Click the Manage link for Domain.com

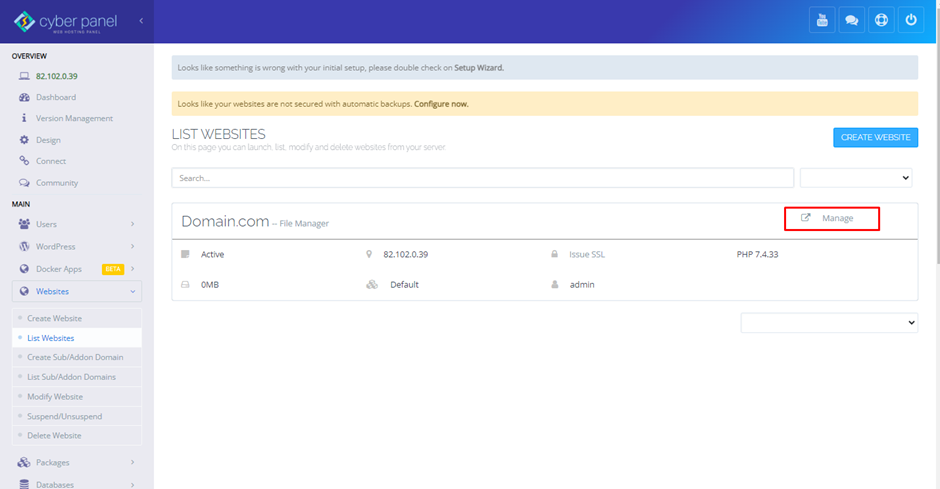837,218
